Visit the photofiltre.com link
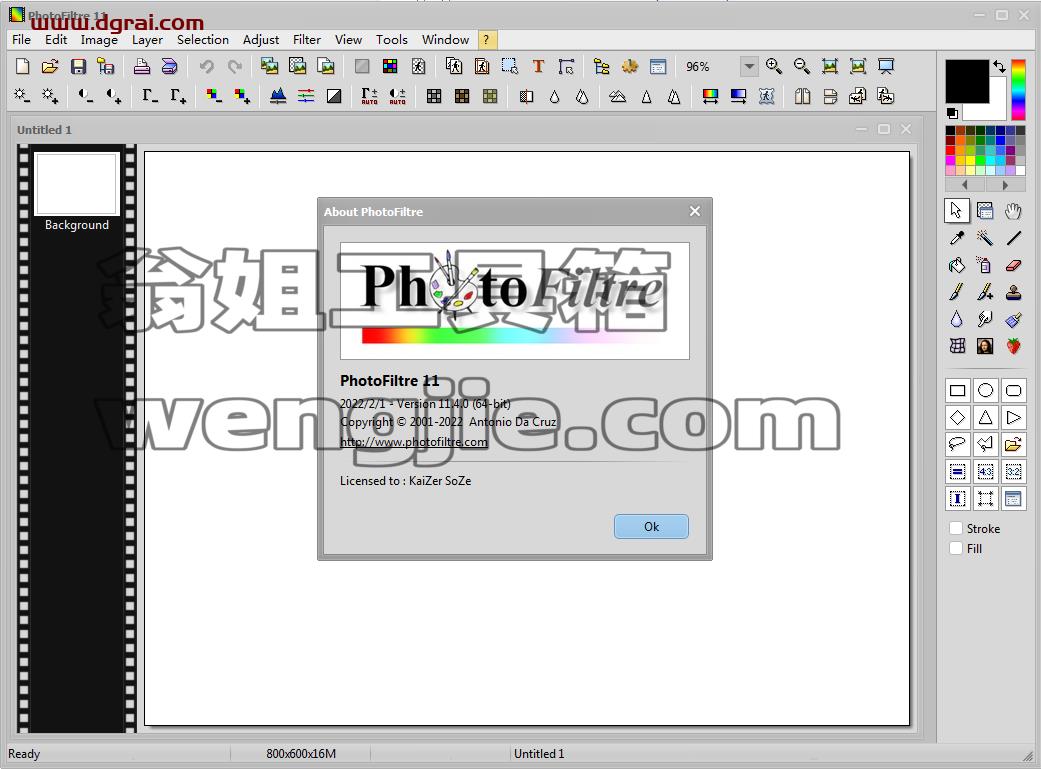 coord(414,442)
